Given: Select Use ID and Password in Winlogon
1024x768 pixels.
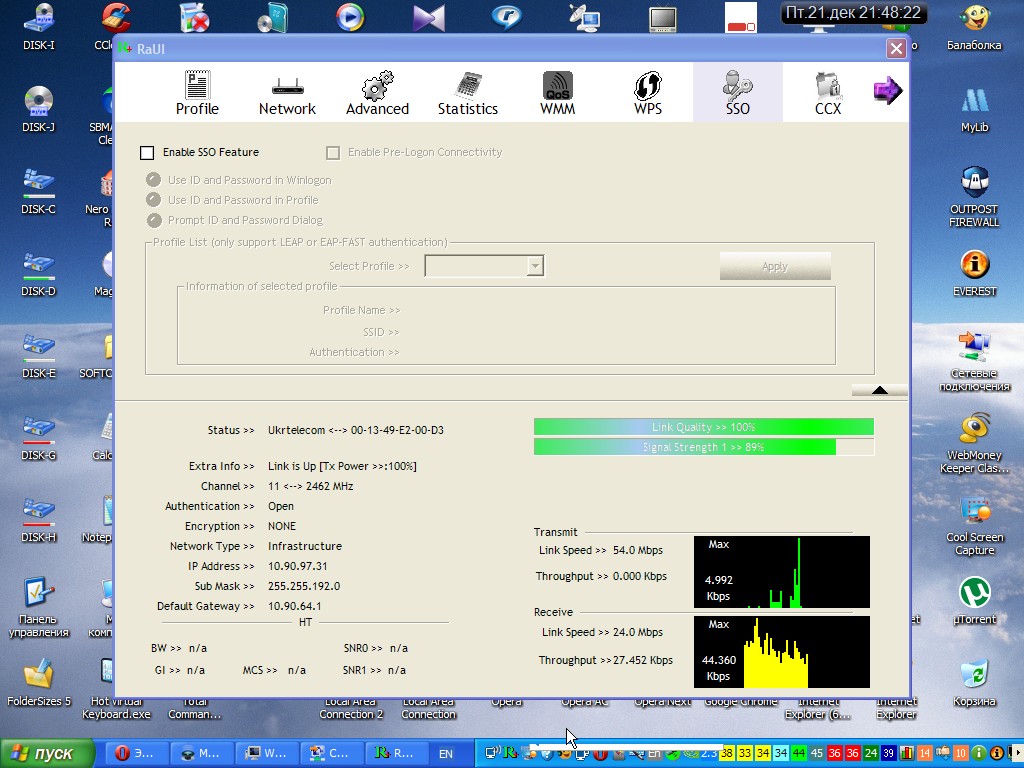Looking at the screenshot, I should click(x=154, y=180).
